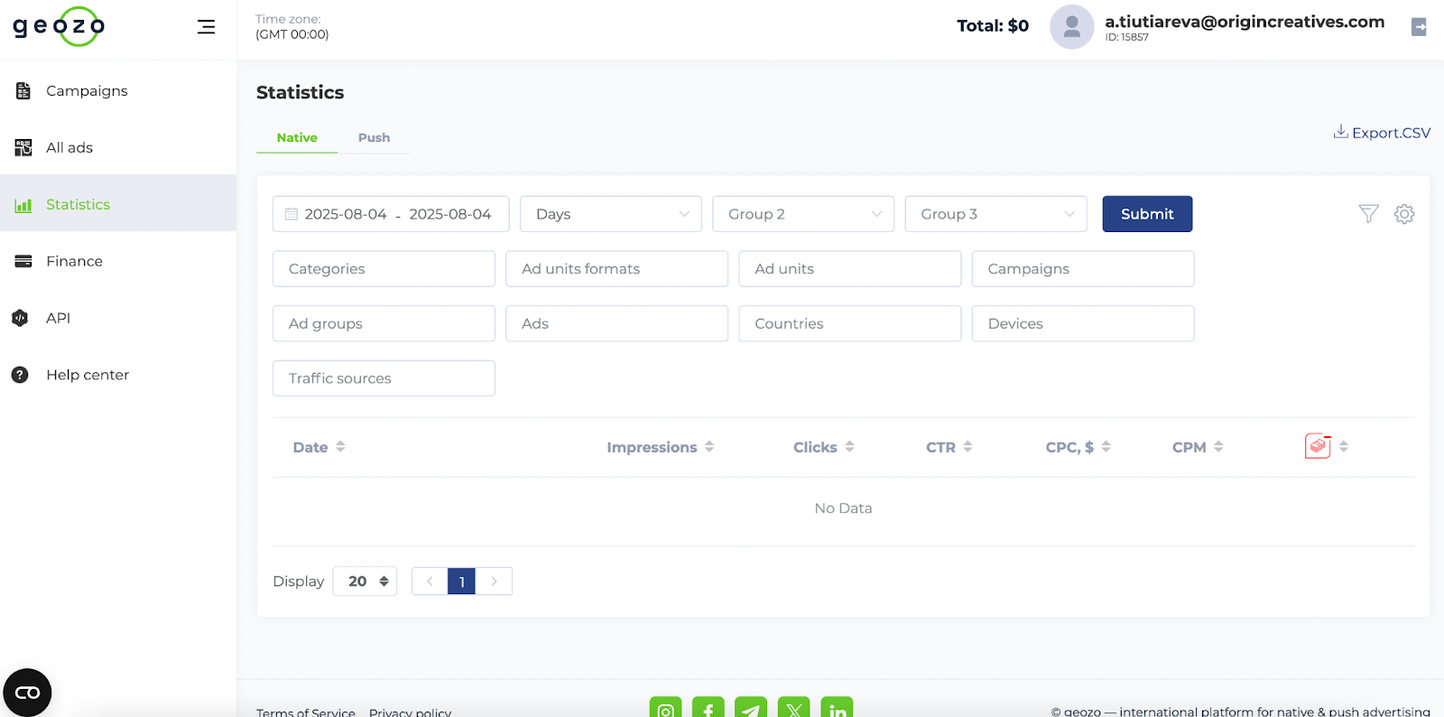1444x717 pixels.
Task: Expand the Days grouping dropdown
Action: click(x=611, y=214)
